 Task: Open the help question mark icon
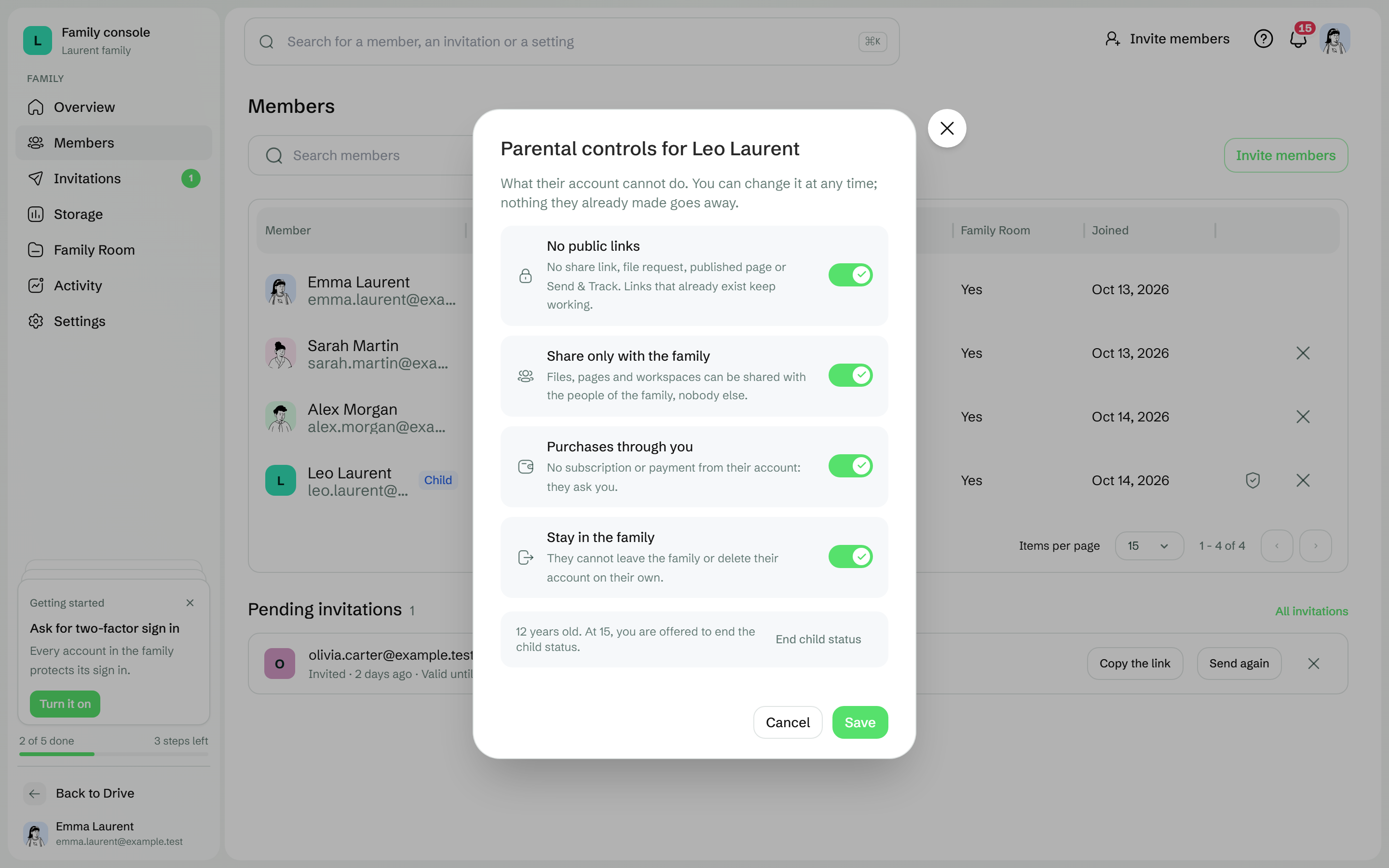coord(1263,39)
